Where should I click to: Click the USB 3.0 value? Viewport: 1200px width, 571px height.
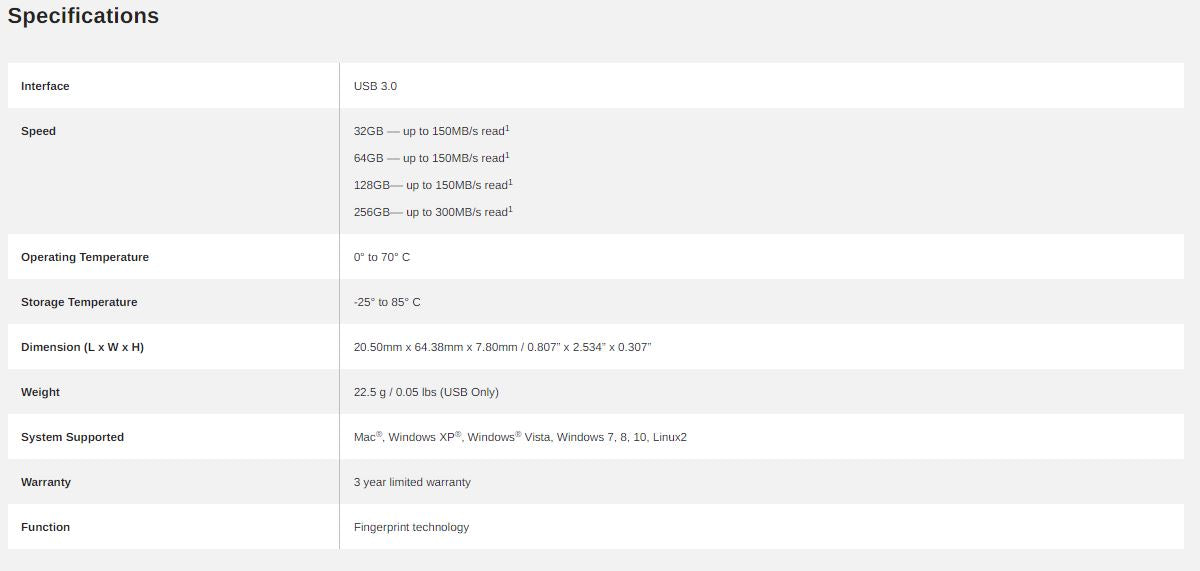(375, 86)
